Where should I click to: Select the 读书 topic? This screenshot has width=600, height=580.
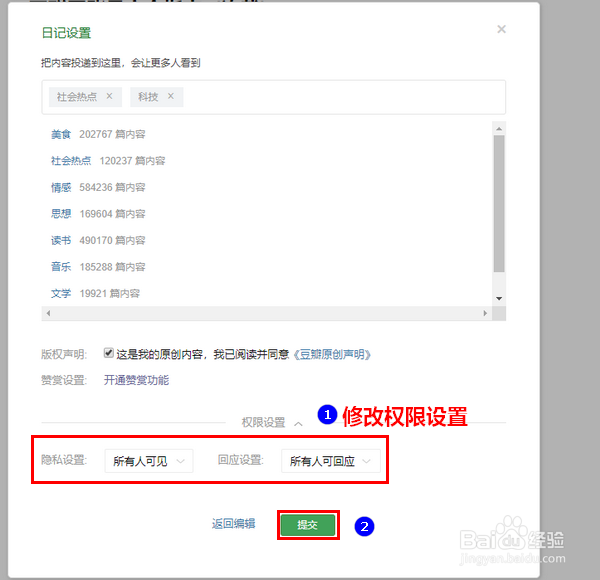(61, 240)
